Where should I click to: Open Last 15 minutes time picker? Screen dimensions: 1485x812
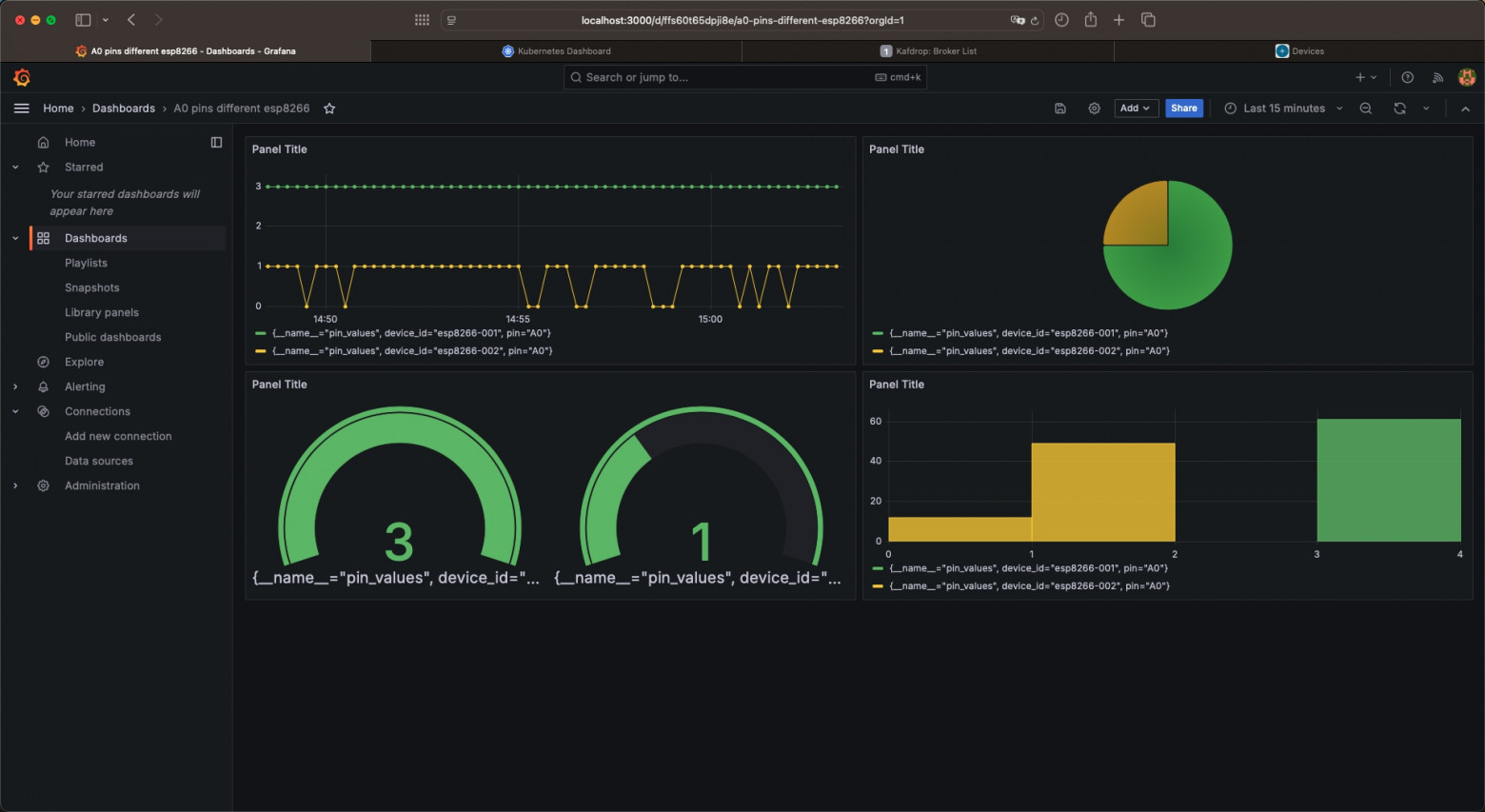(1283, 109)
